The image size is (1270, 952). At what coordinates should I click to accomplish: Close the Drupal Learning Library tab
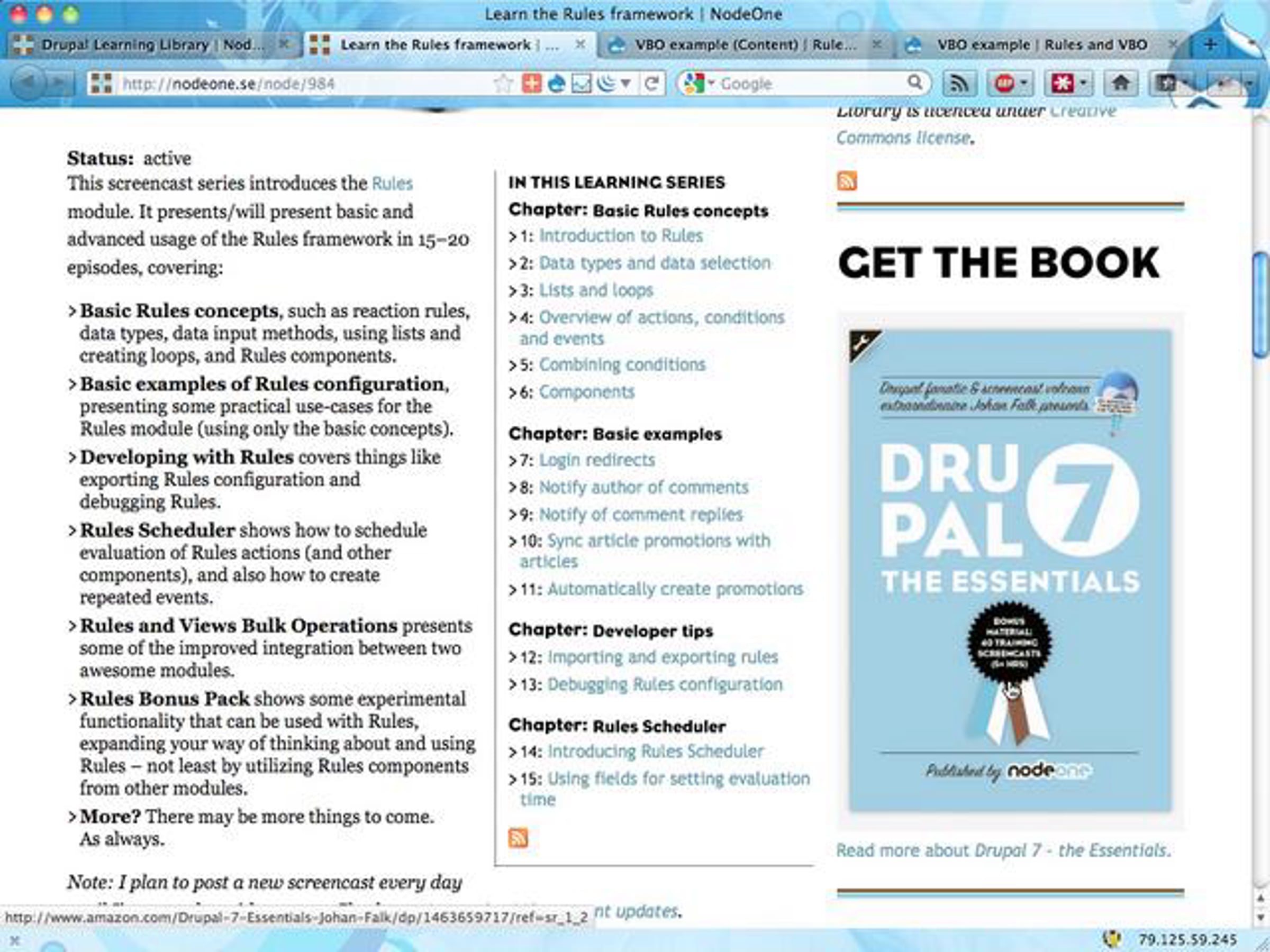tap(284, 44)
